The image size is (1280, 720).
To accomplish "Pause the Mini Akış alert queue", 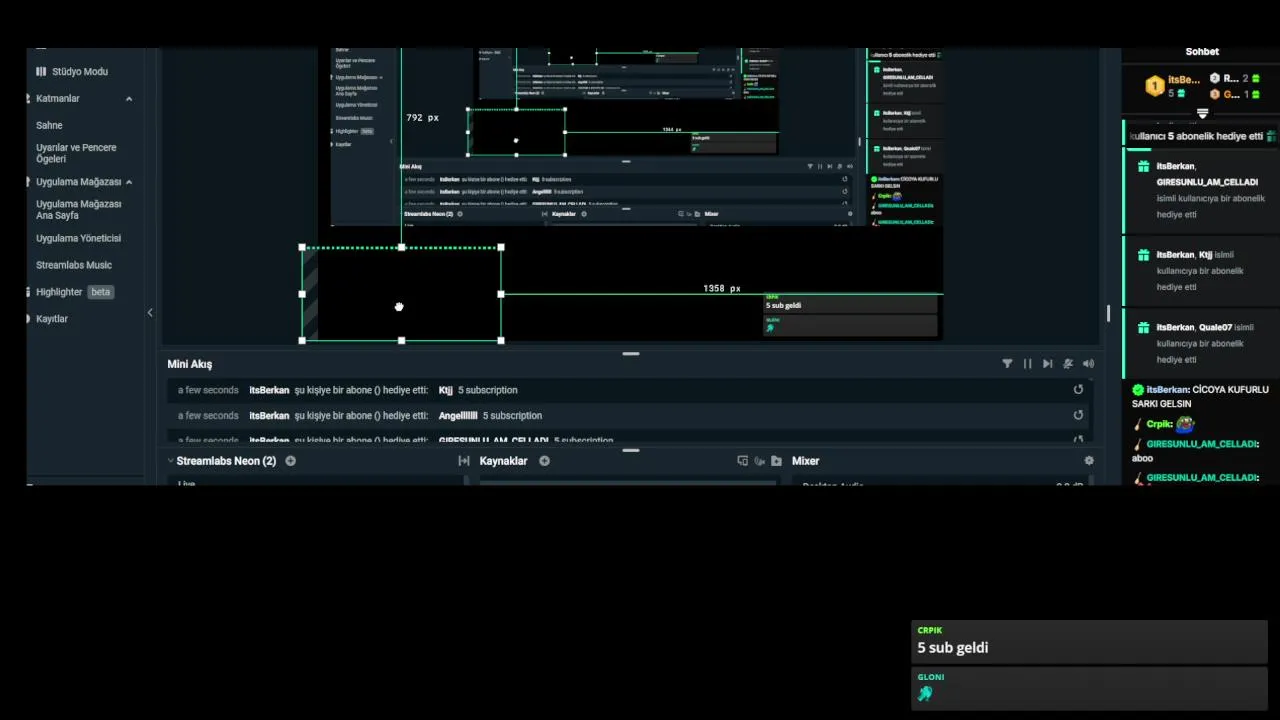I will point(1027,364).
